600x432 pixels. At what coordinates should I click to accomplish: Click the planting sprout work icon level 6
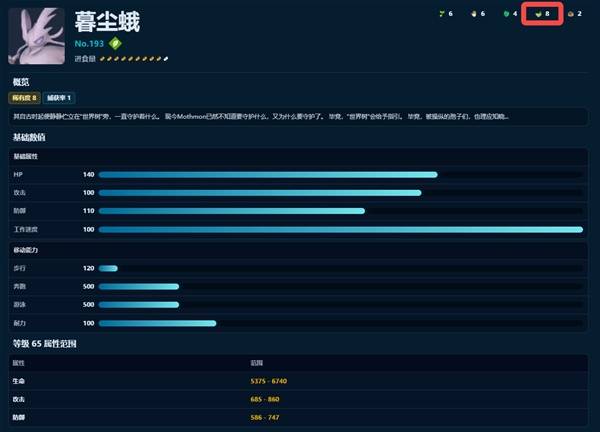click(x=442, y=14)
